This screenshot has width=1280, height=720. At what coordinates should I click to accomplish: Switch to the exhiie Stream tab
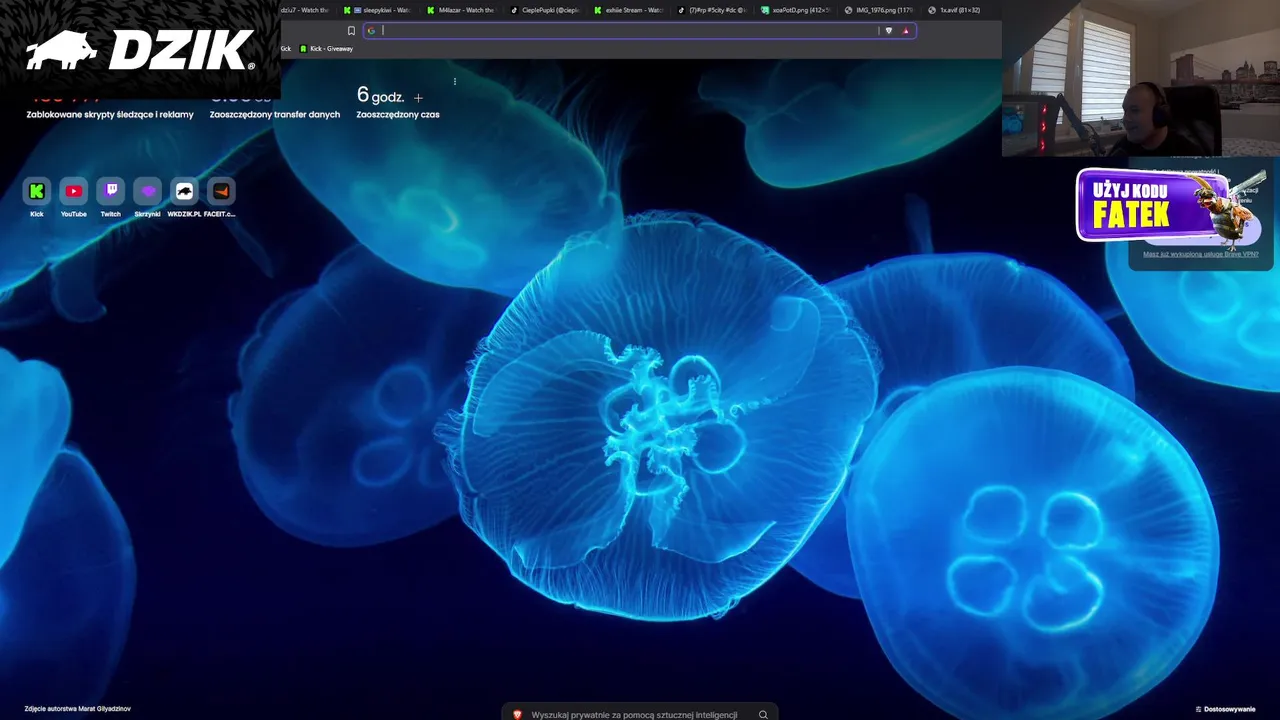pos(631,10)
